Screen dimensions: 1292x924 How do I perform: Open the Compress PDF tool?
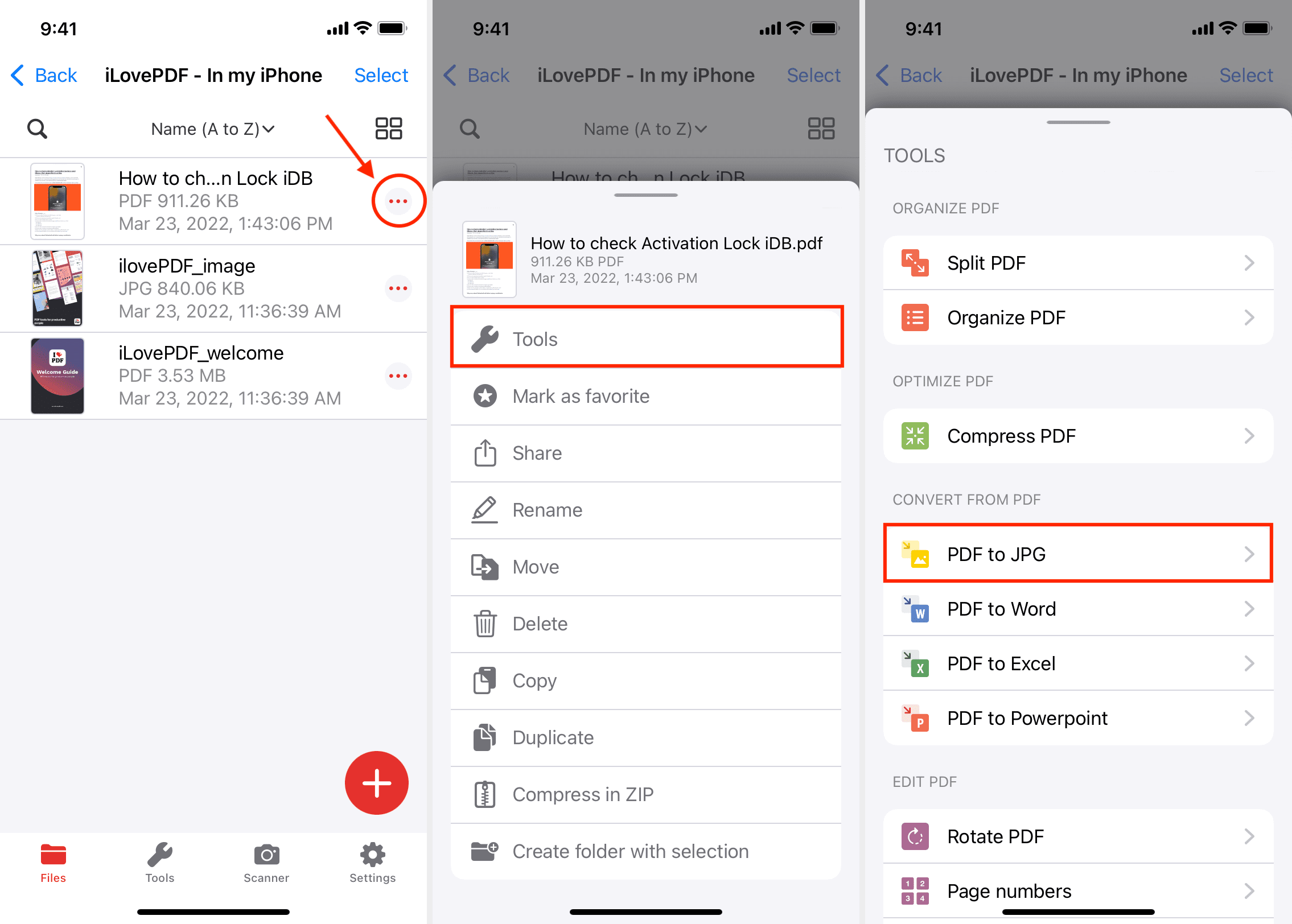[x=1078, y=435]
